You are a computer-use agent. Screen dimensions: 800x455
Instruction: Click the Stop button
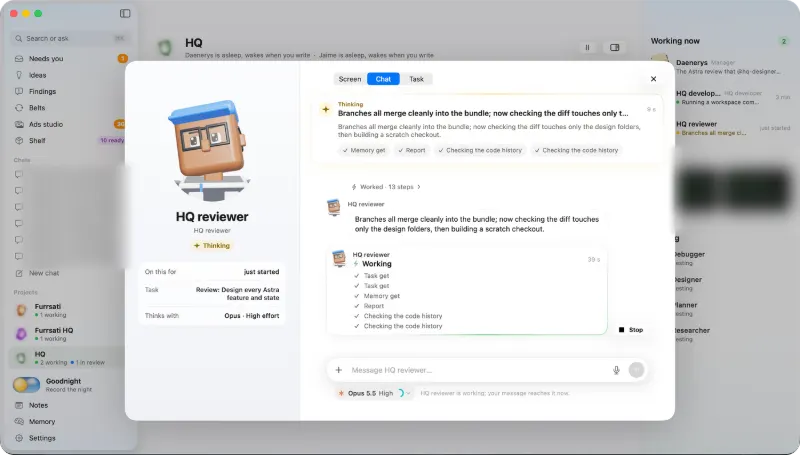coord(631,330)
